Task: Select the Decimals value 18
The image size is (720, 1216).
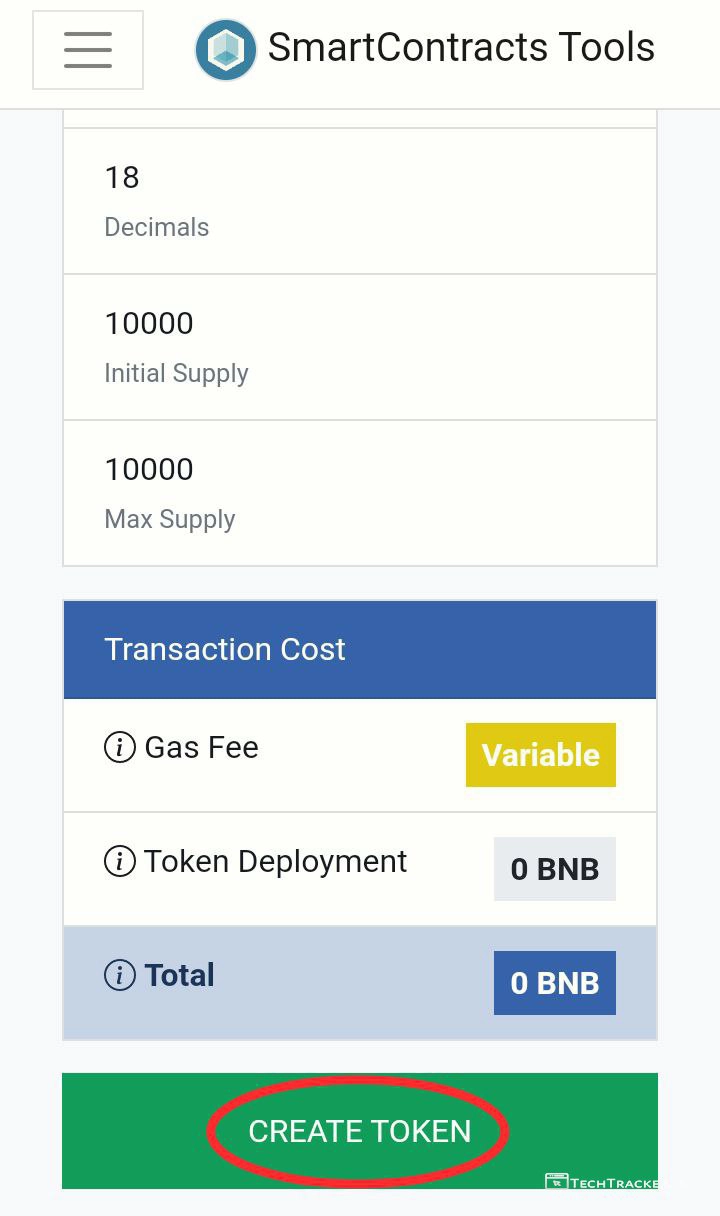Action: pos(122,178)
